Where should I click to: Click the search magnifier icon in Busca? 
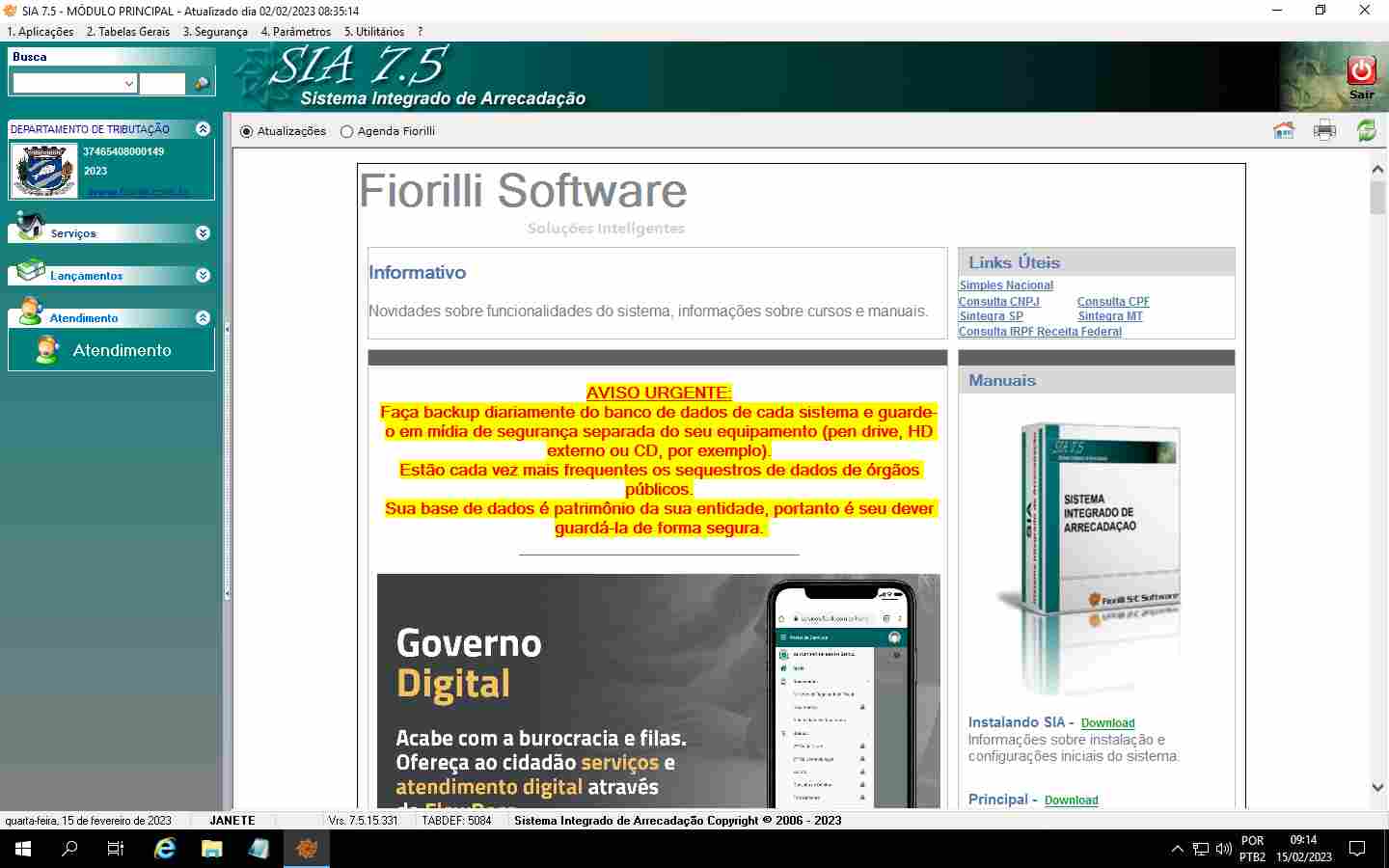(x=202, y=84)
